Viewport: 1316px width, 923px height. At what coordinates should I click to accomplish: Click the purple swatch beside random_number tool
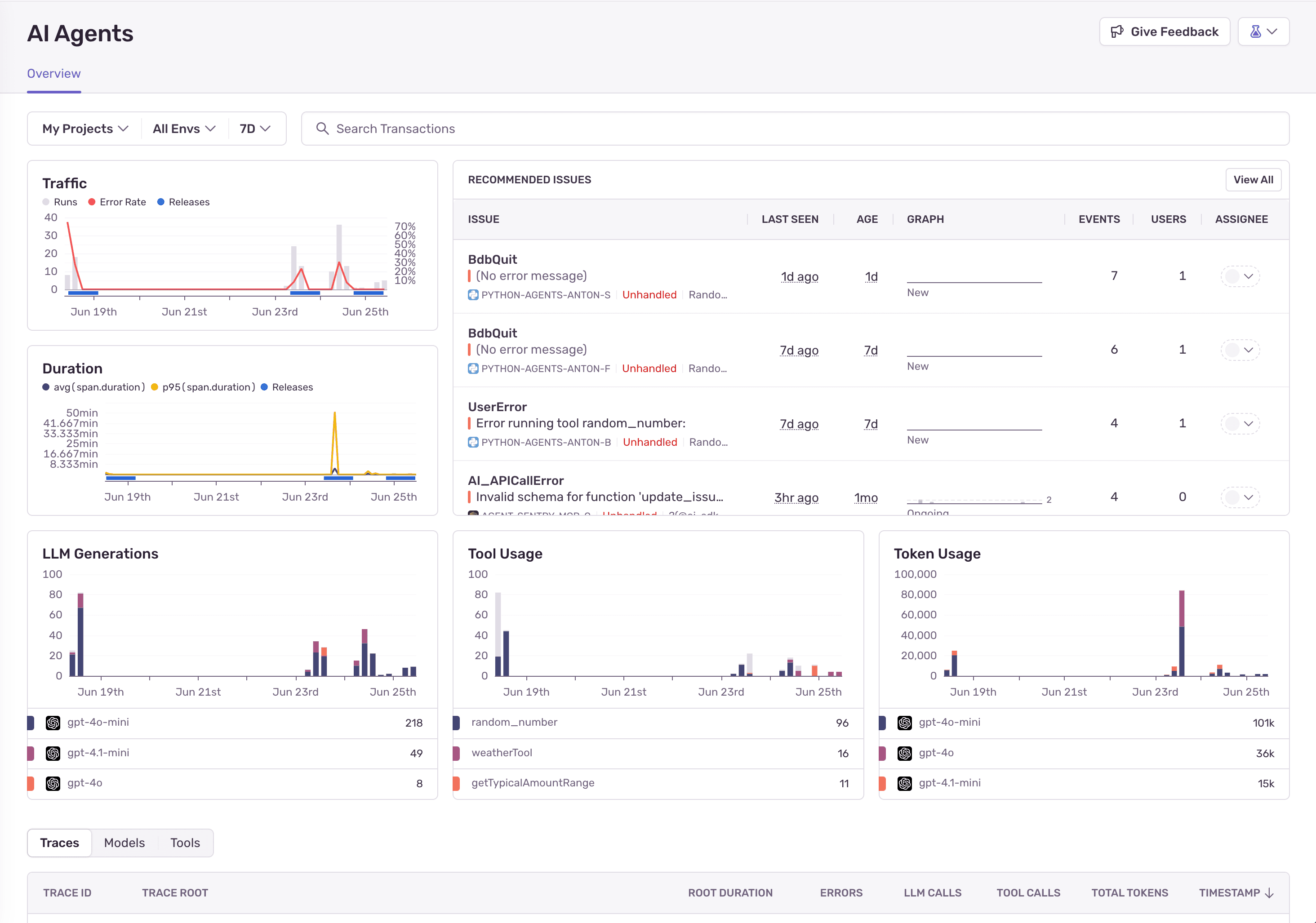pyautogui.click(x=457, y=723)
